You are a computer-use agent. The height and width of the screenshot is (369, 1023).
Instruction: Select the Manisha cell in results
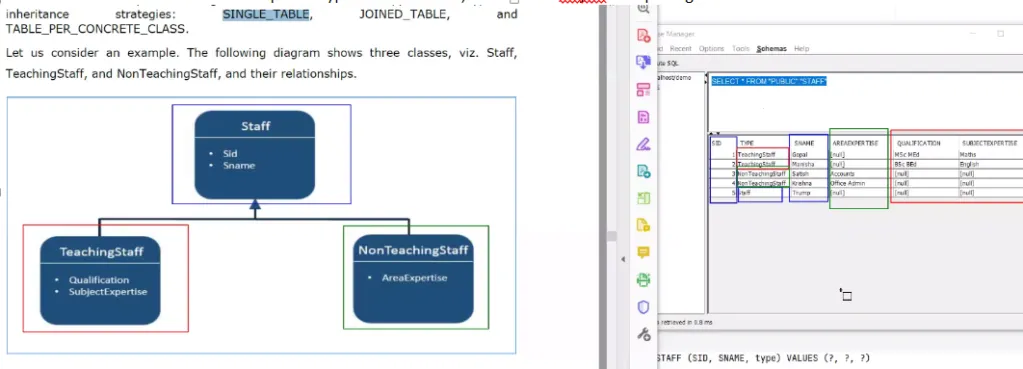(803, 164)
